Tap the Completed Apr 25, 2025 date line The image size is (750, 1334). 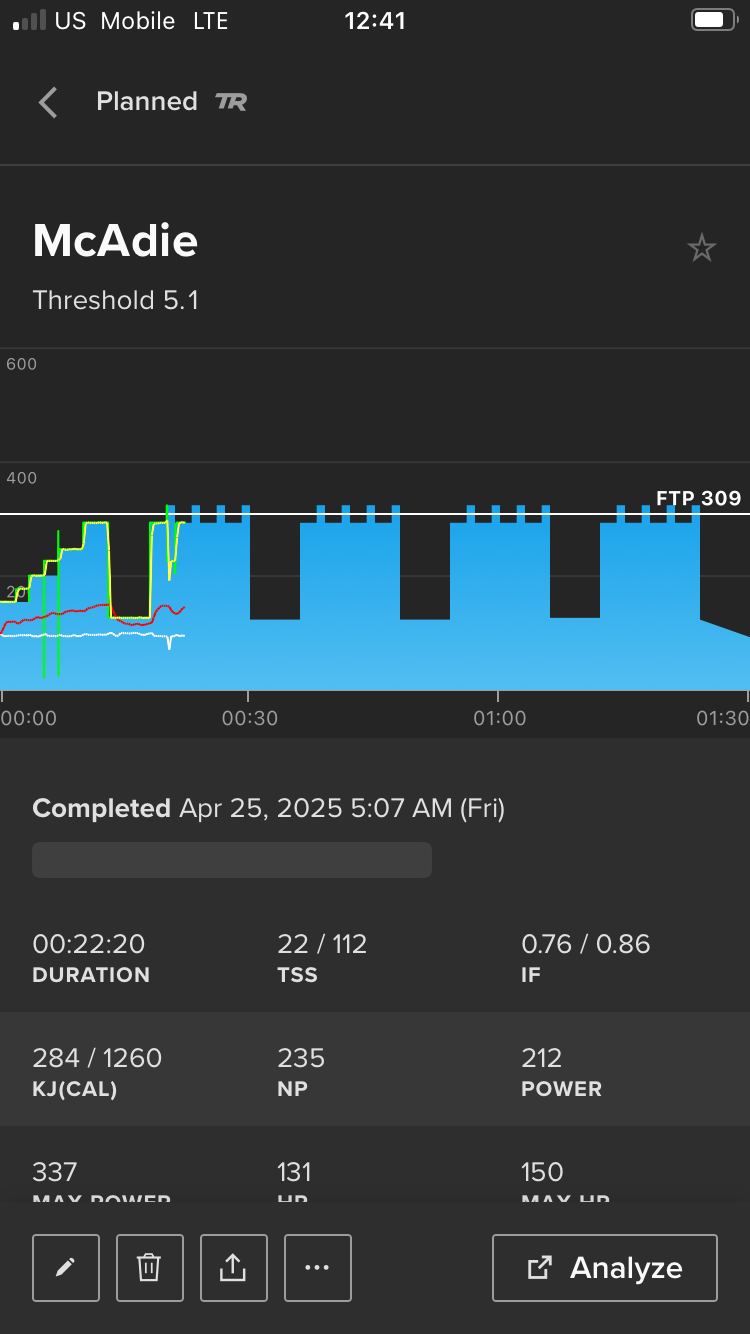coord(269,808)
